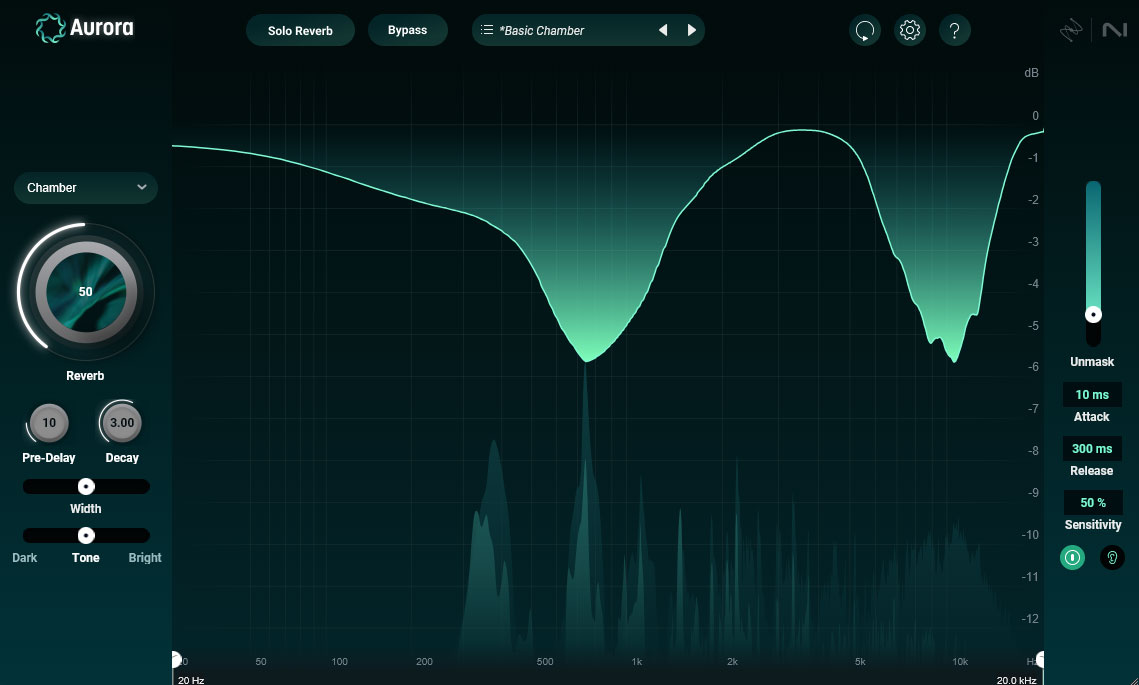Click the Aurora logo icon

tap(48, 29)
